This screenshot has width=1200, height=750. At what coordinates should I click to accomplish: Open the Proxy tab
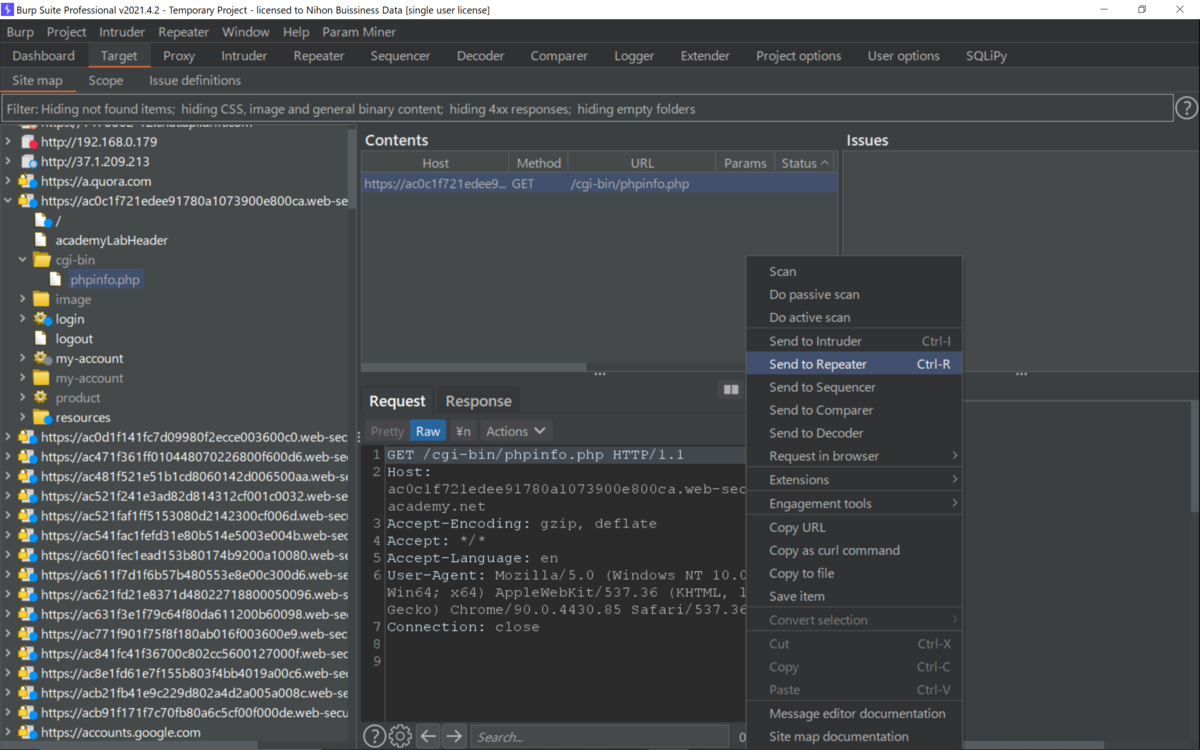pyautogui.click(x=179, y=56)
